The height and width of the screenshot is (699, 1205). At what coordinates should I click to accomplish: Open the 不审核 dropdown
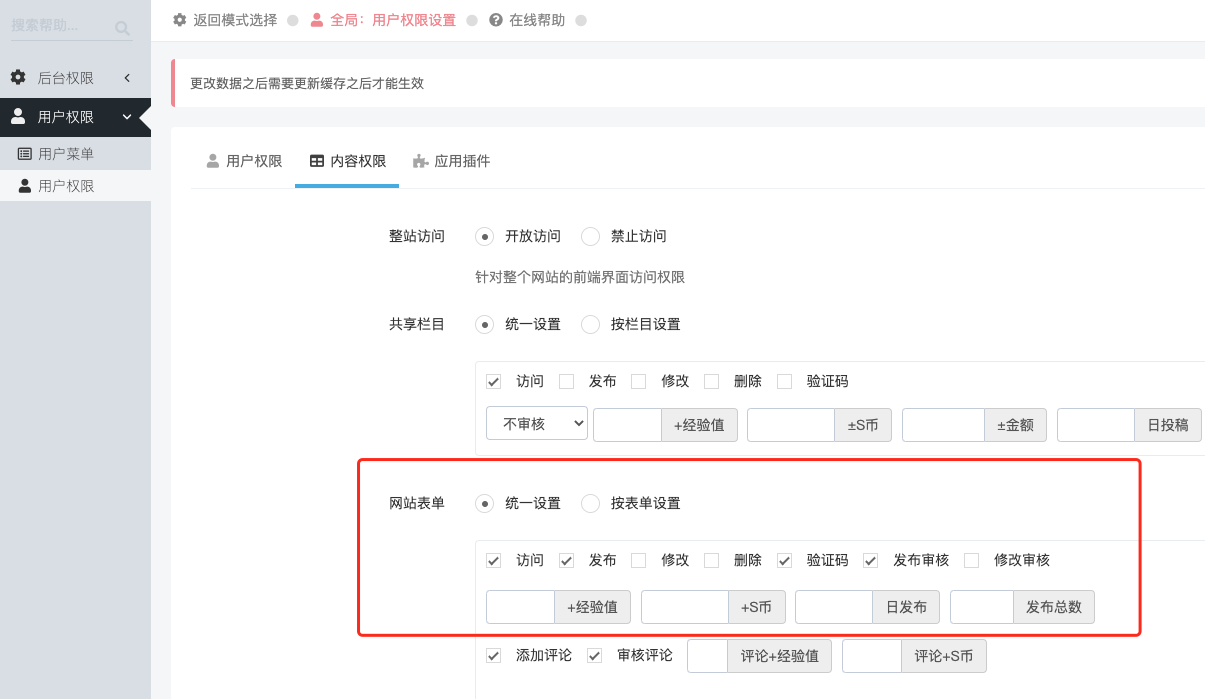[537, 424]
